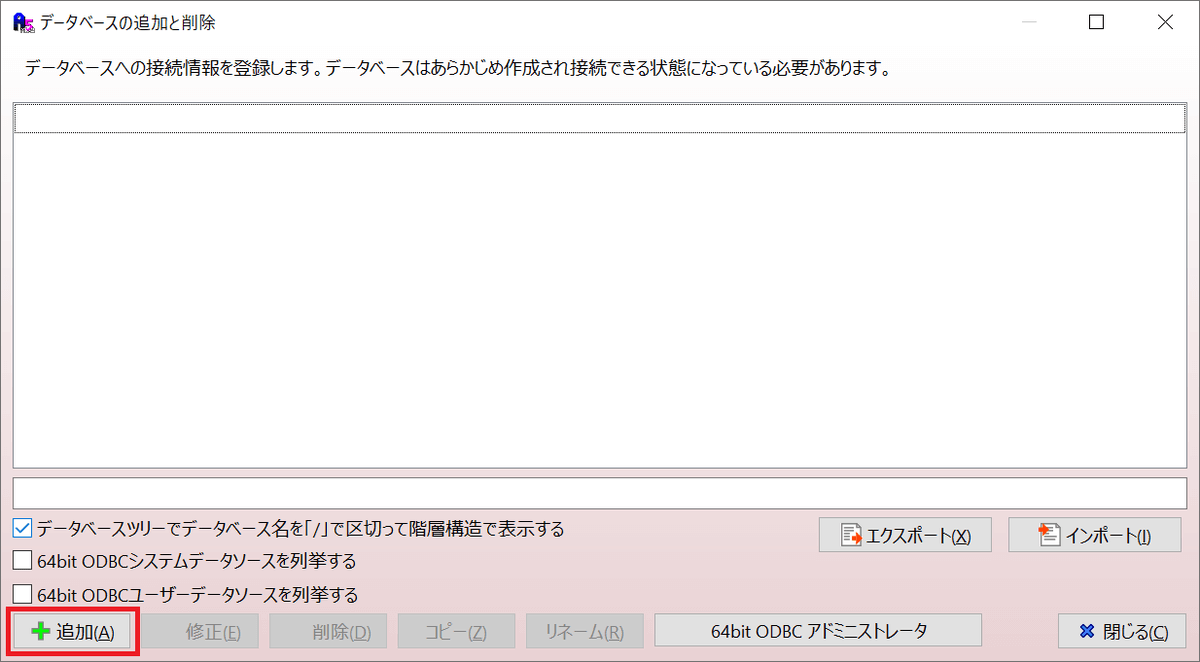Viewport: 1200px width, 662px height.
Task: Click the 追加(A) button
Action: pyautogui.click(x=72, y=631)
